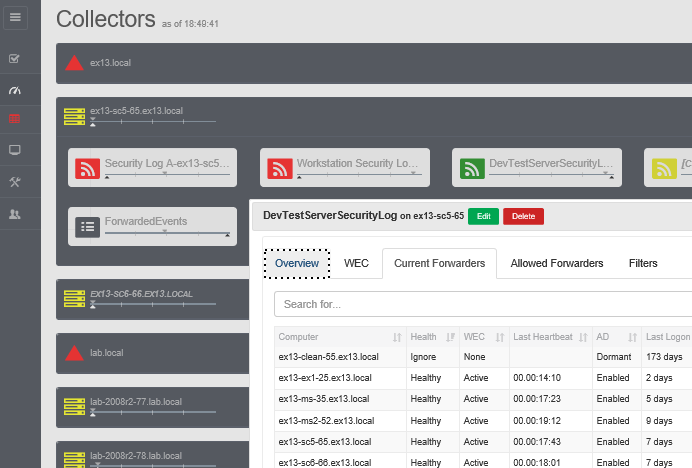This screenshot has height=468, width=692.
Task: Click red feed icon of Workstation Security Log
Action: click(x=280, y=168)
